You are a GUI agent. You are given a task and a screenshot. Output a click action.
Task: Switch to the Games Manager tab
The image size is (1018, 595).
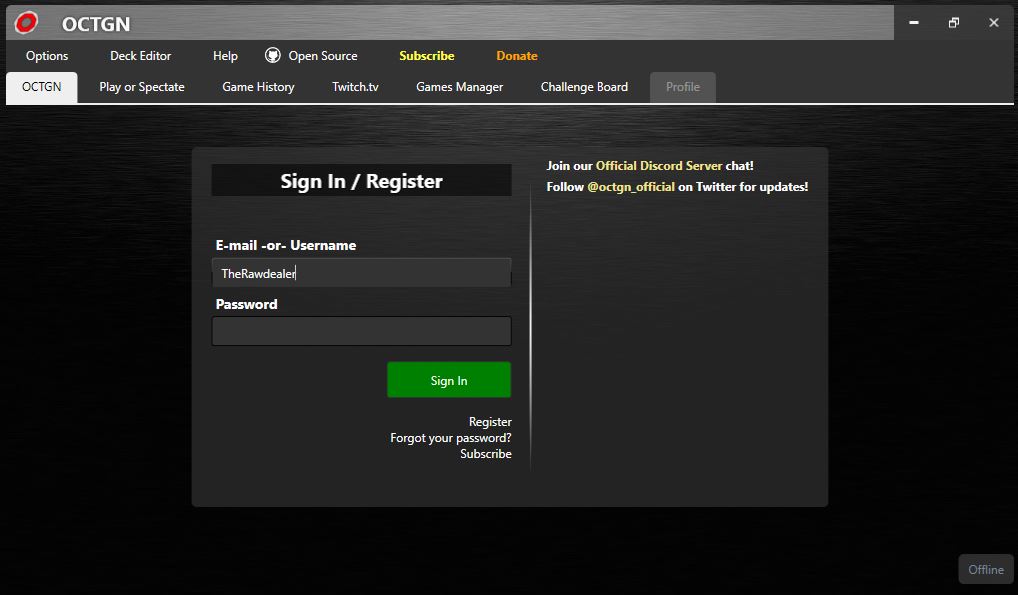pos(460,87)
